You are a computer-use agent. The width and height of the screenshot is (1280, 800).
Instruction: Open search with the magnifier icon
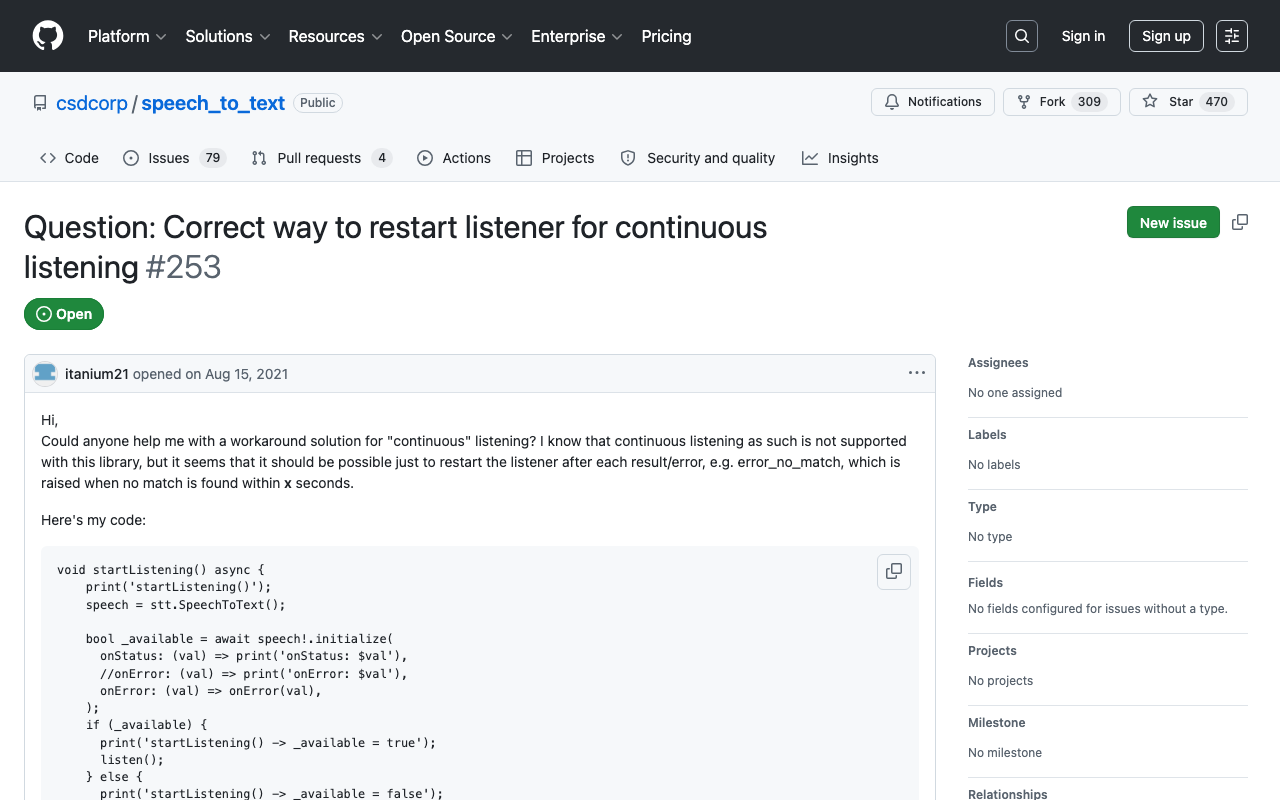[x=1022, y=36]
